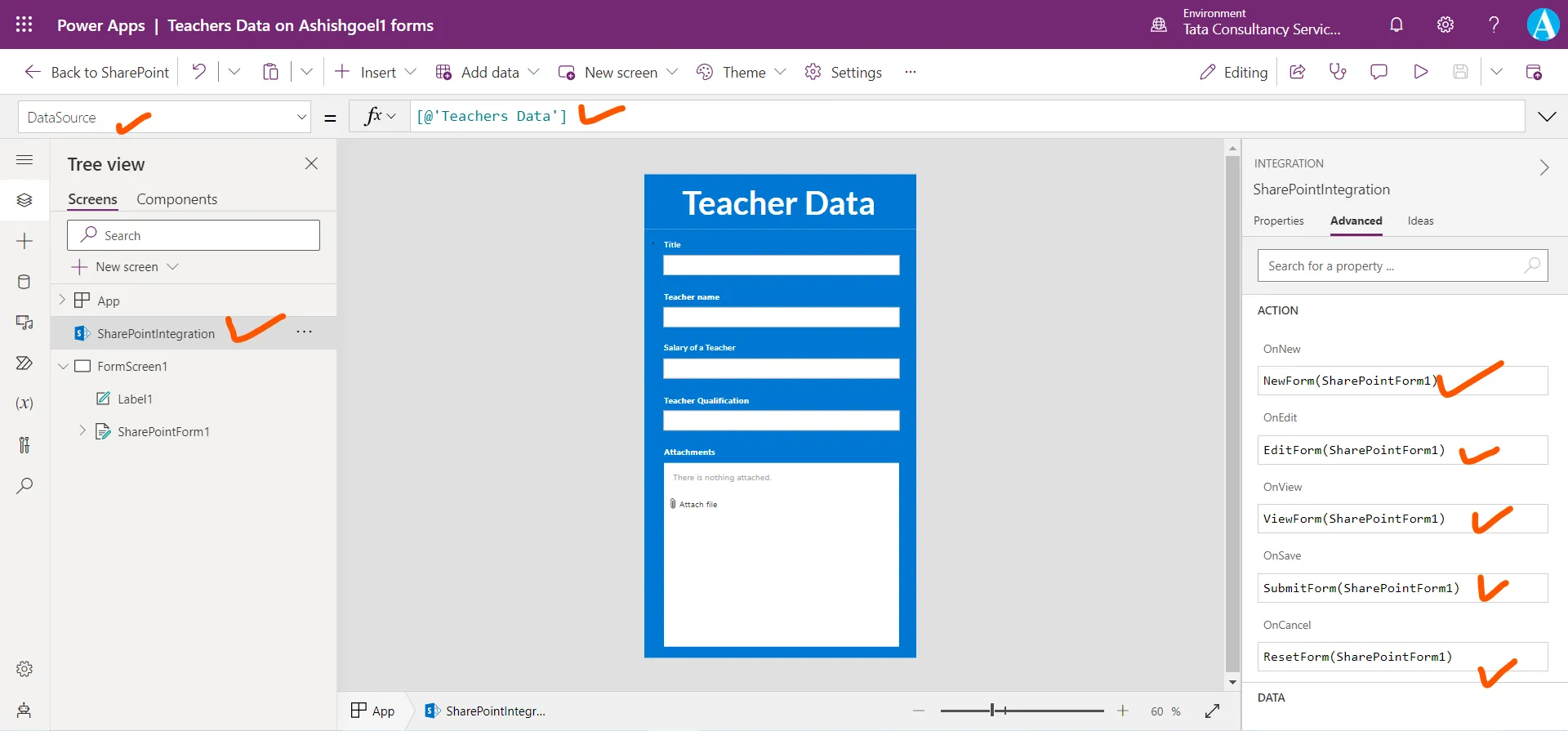Open the help question mark
1568x731 pixels.
click(1494, 25)
